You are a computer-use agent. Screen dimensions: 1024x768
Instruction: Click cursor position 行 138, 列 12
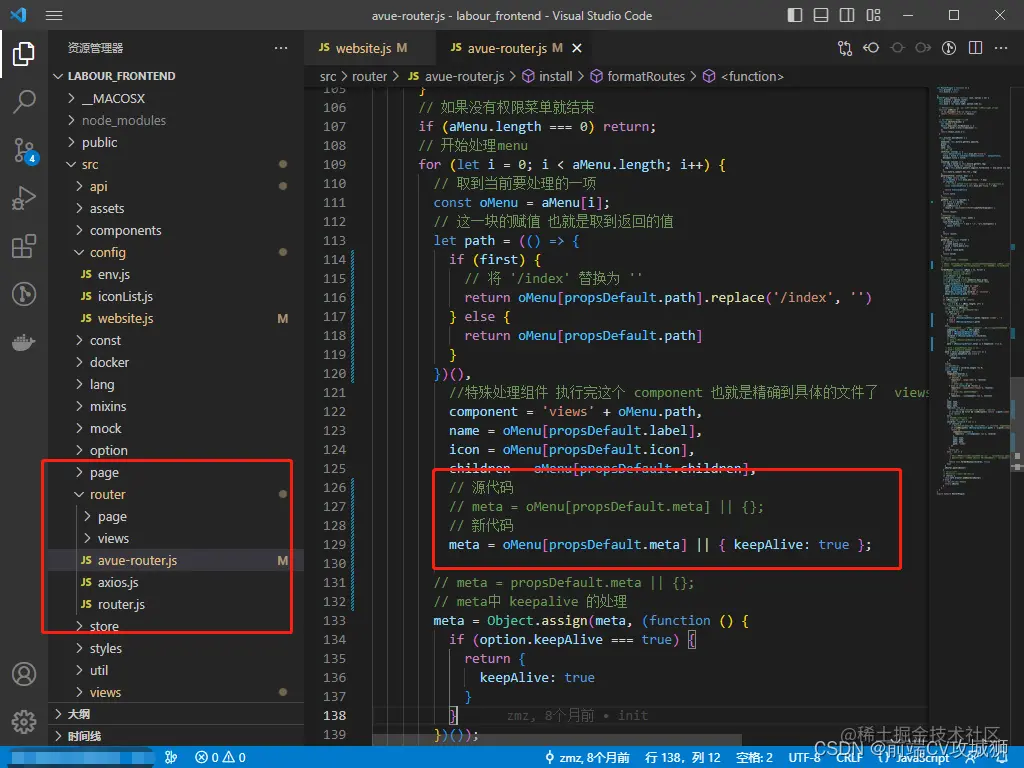click(x=682, y=758)
